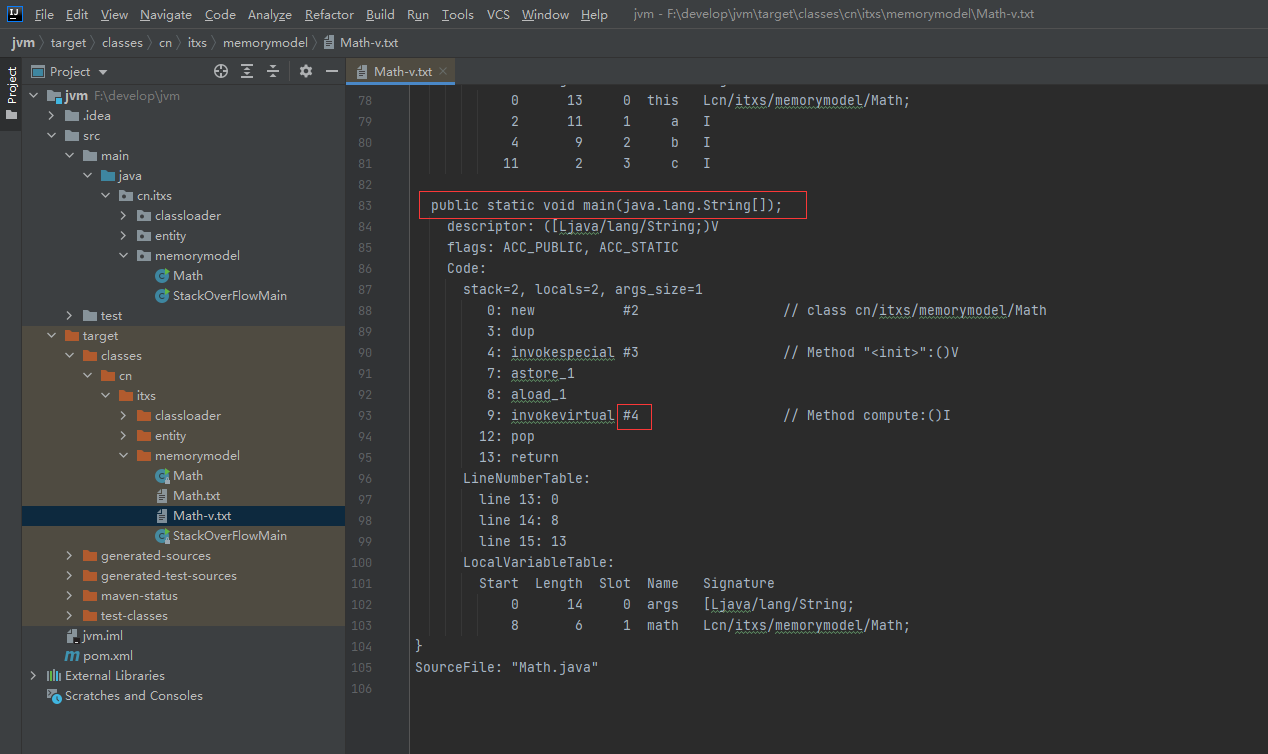This screenshot has height=754, width=1268.
Task: Collapse the target folder
Action: (x=51, y=336)
